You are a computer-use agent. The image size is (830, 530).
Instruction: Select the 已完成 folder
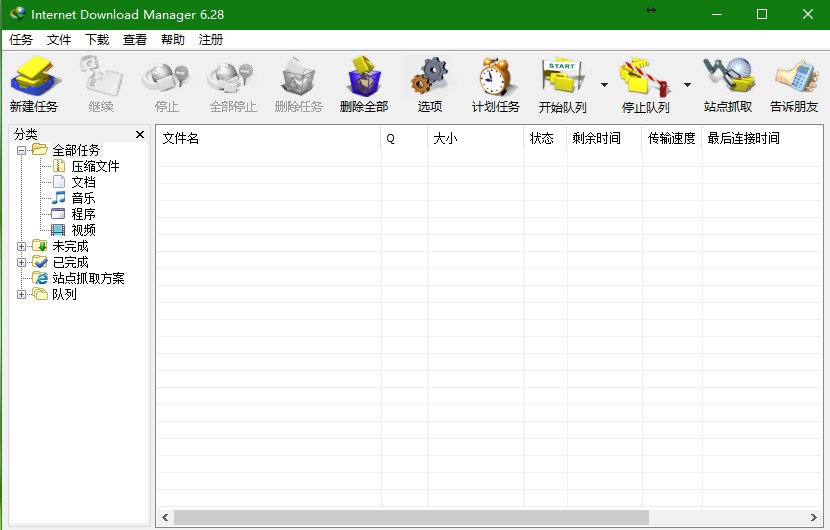pyautogui.click(x=70, y=262)
